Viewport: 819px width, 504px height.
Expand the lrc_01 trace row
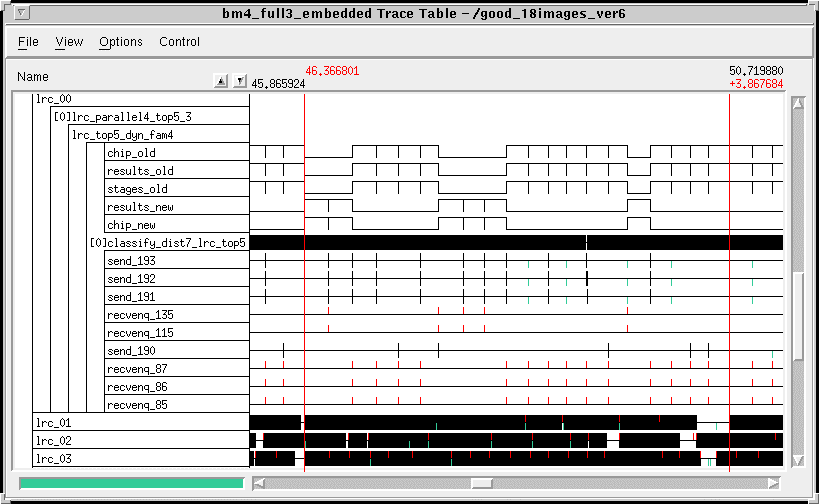53,423
